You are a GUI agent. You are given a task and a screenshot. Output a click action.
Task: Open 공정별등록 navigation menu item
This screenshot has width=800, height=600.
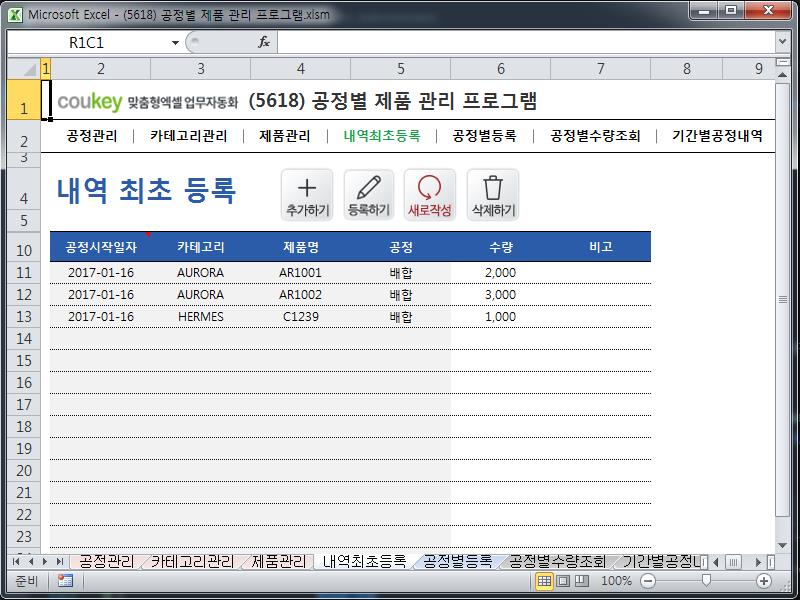[x=485, y=136]
